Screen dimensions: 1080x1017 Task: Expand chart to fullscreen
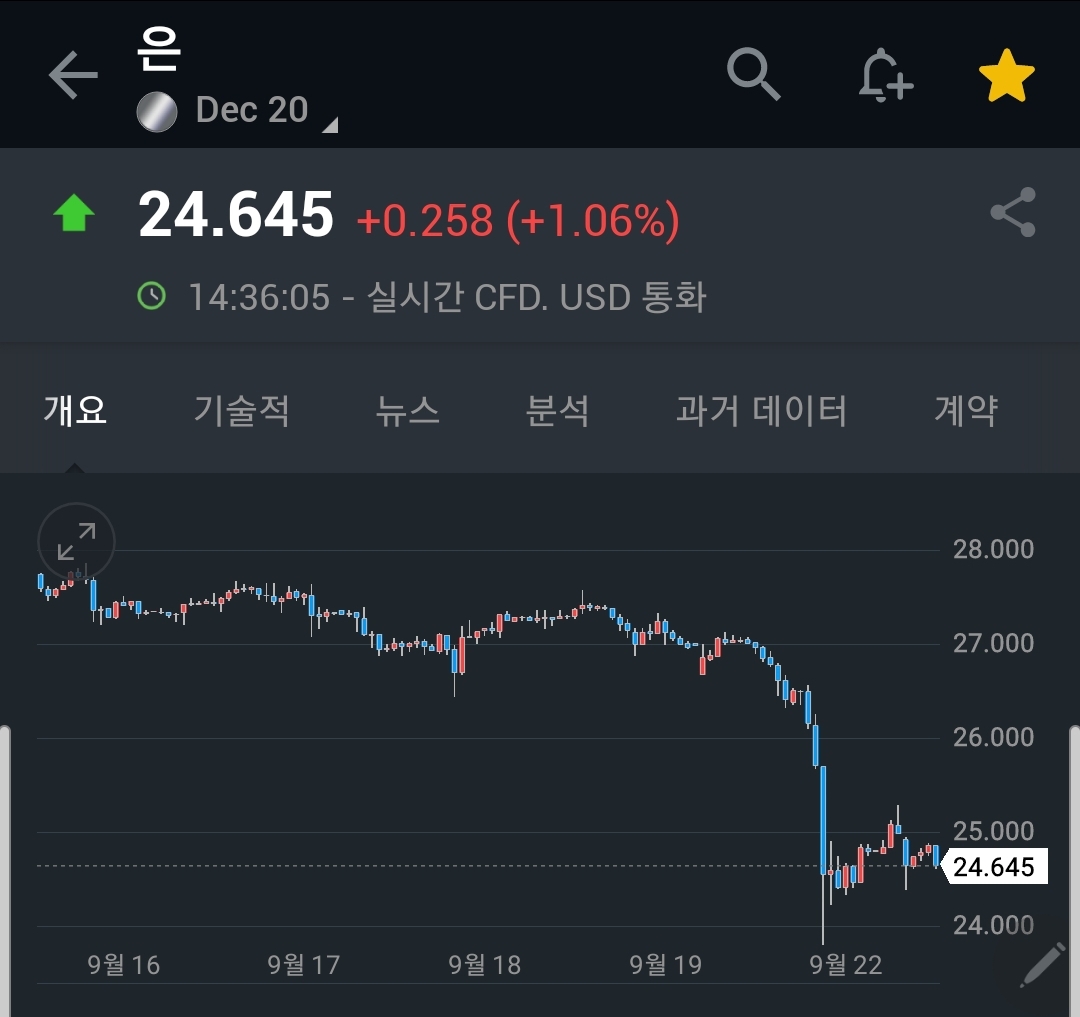pyautogui.click(x=76, y=541)
